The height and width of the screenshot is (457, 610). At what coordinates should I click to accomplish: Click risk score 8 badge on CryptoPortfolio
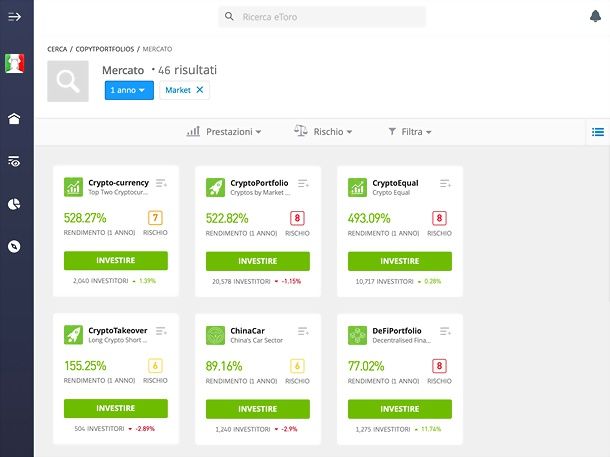(297, 218)
